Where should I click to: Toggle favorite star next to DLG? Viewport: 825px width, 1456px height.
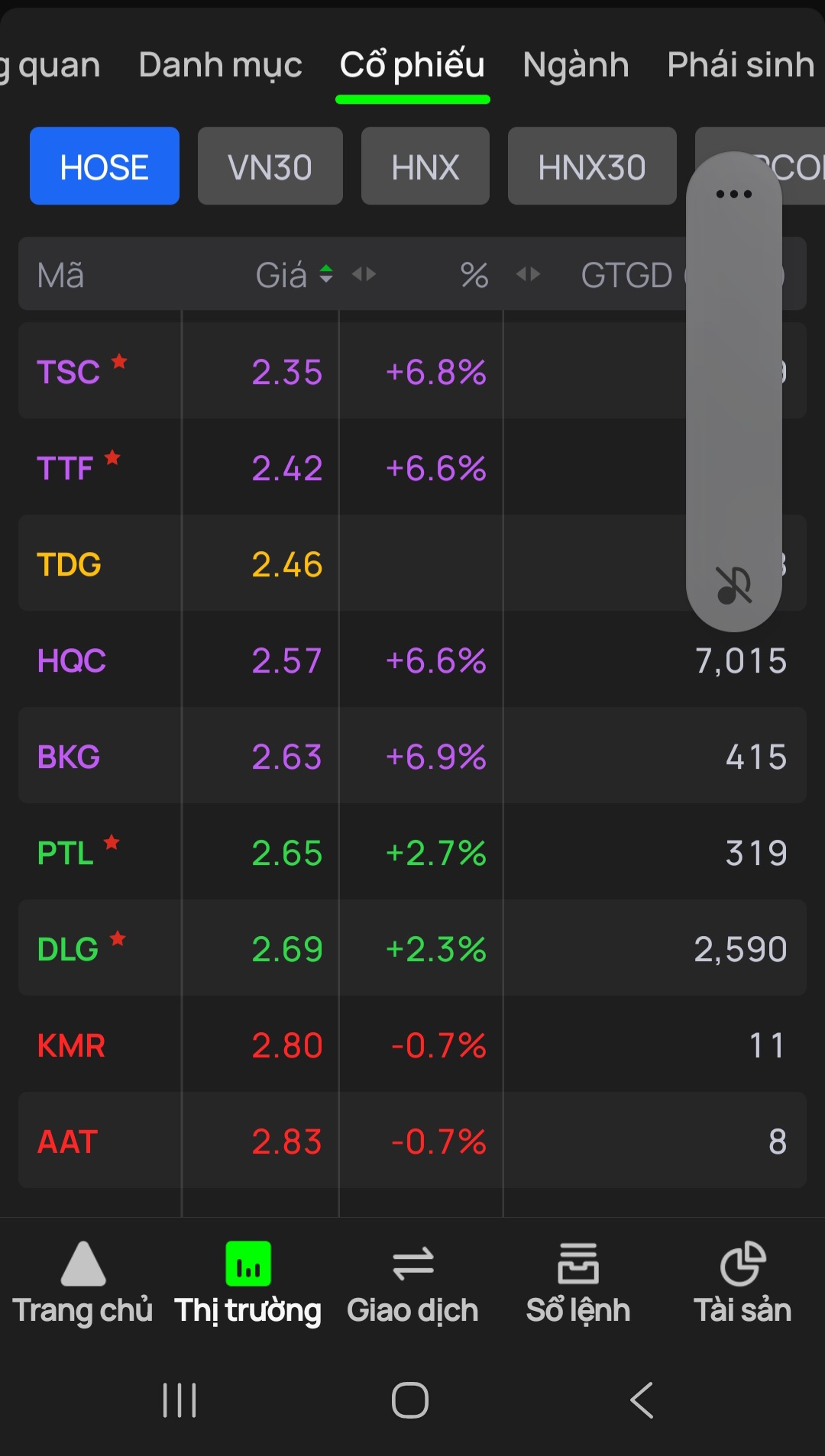click(x=118, y=938)
